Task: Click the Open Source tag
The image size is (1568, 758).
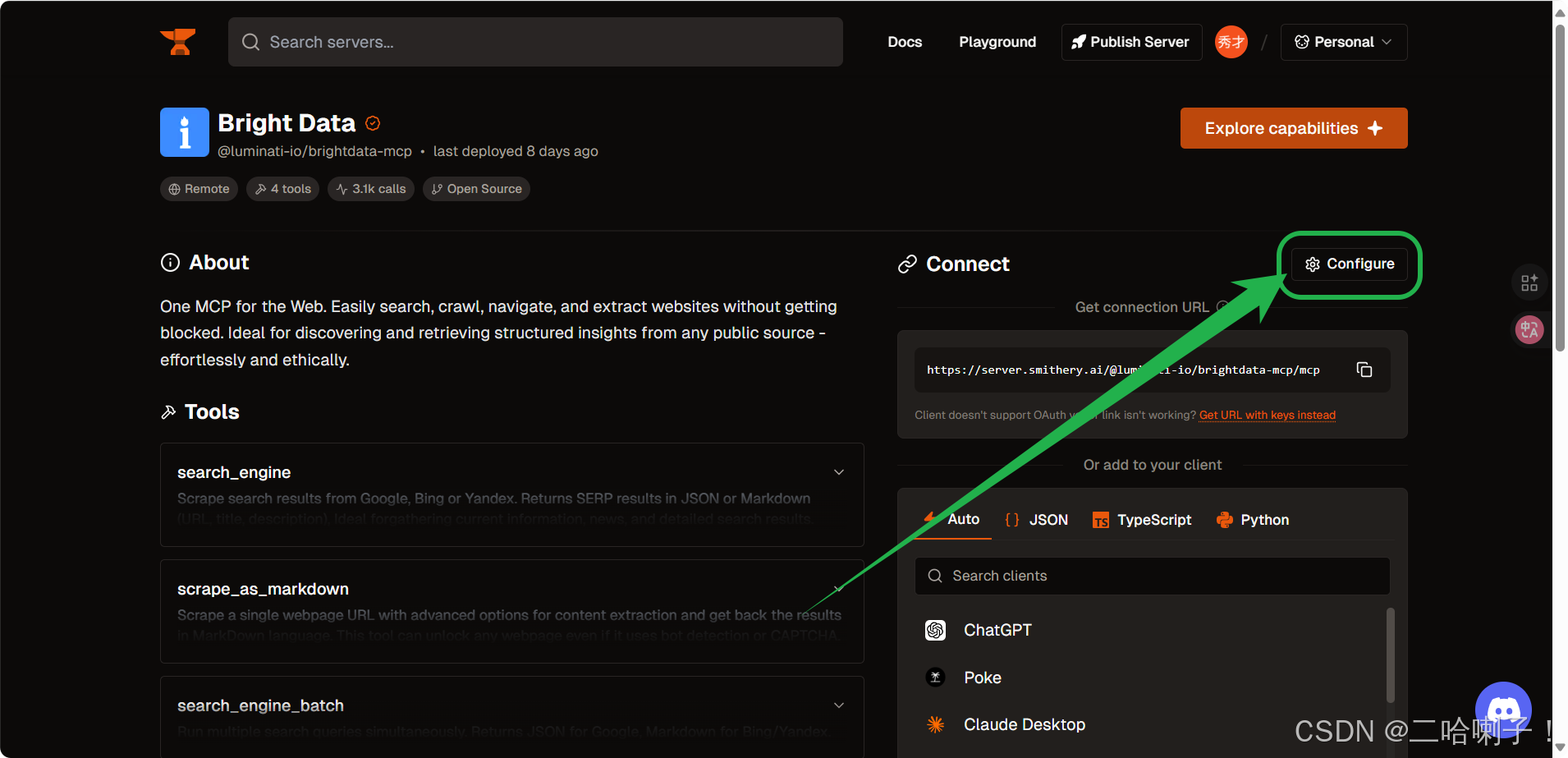Action: (476, 189)
